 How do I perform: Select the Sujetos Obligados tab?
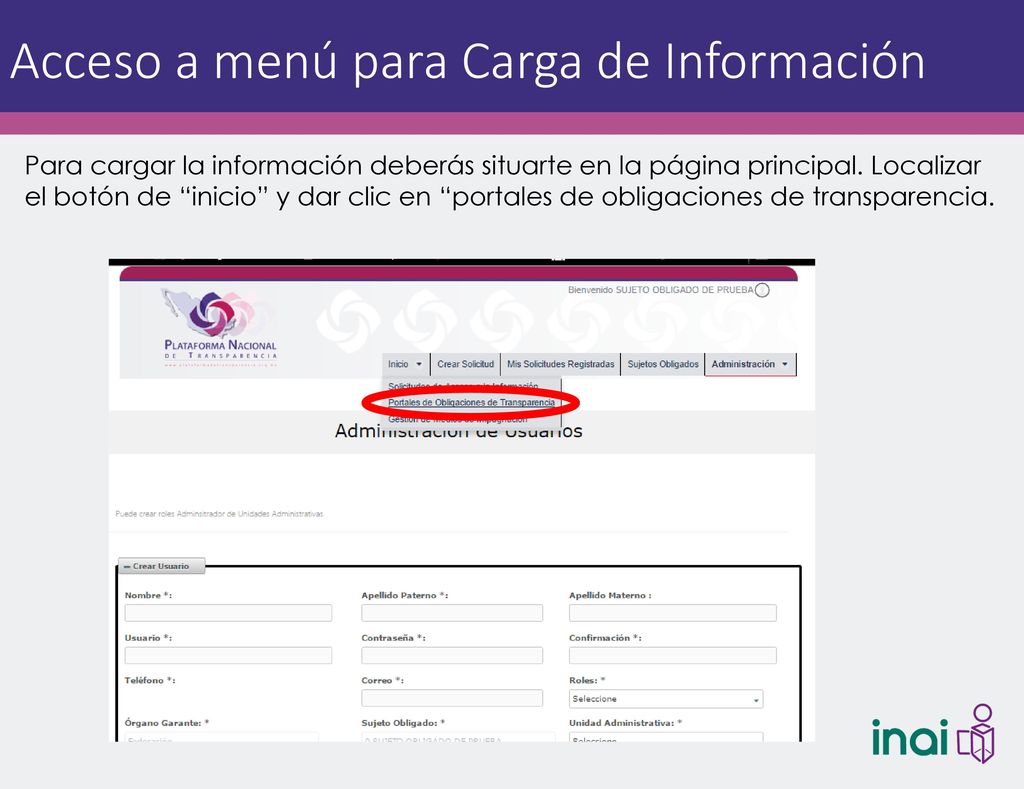click(663, 364)
